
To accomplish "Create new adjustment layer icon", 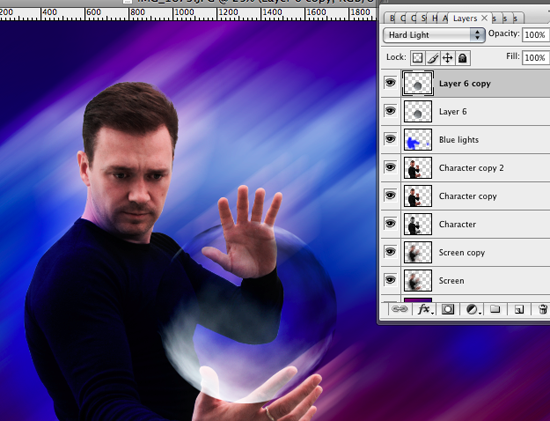I will (x=472, y=309).
